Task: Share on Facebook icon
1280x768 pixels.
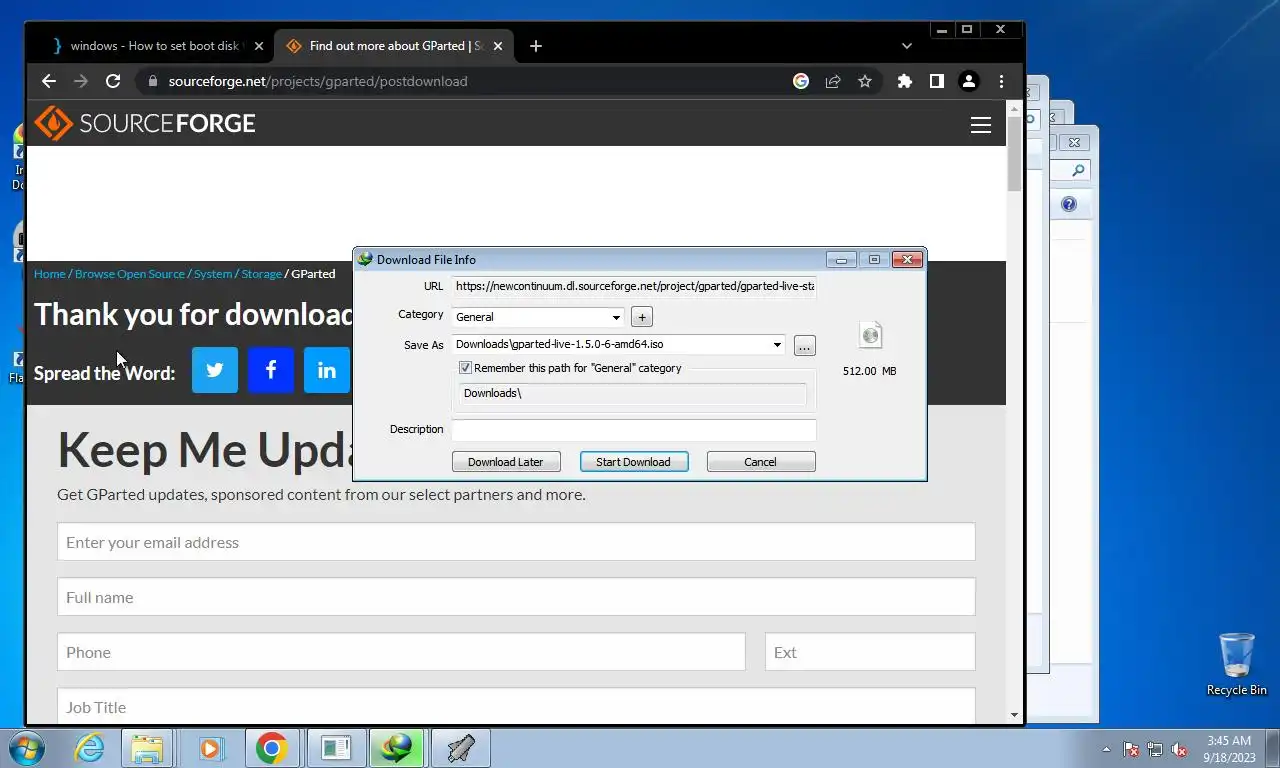Action: (x=271, y=370)
